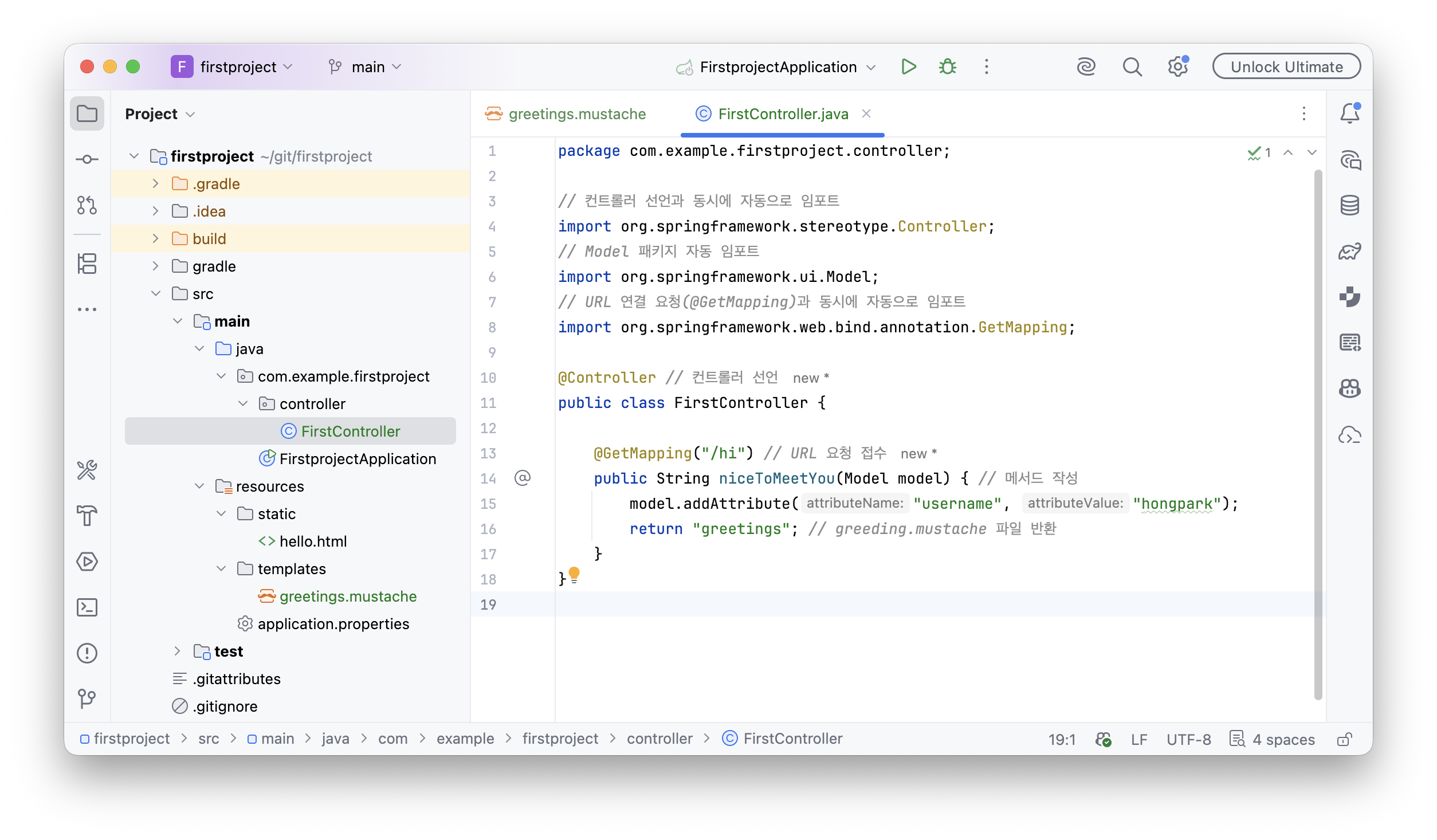Collapse the templates folder

click(x=221, y=568)
